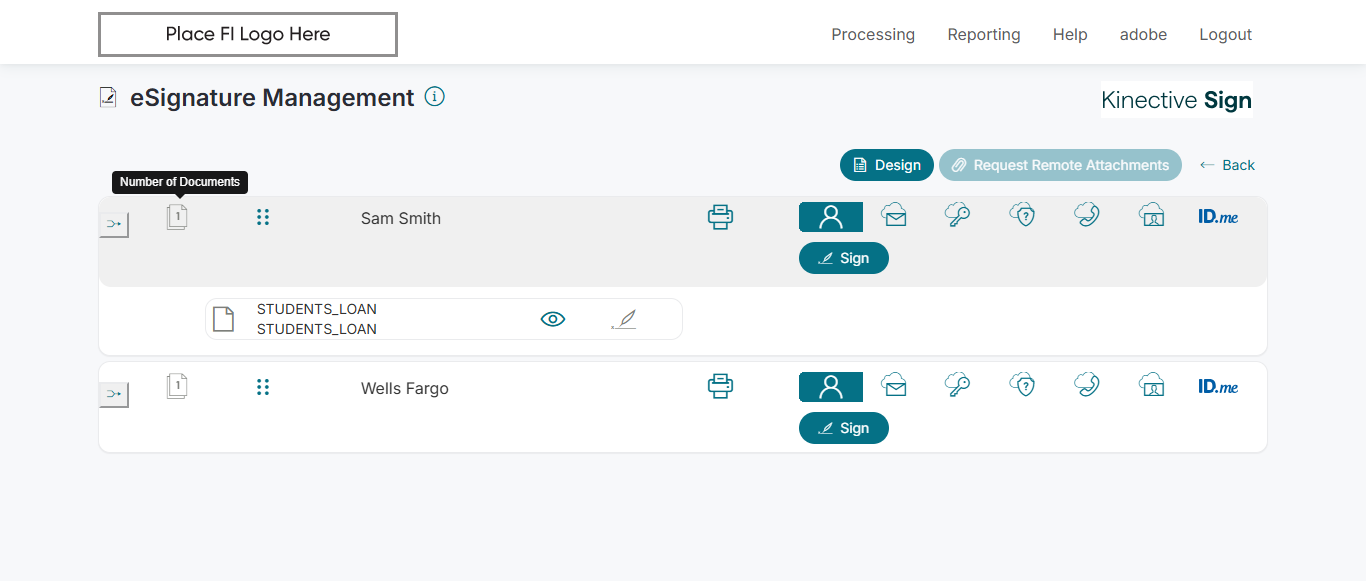Grab the drag handle dots for Wells Fargo

[263, 387]
